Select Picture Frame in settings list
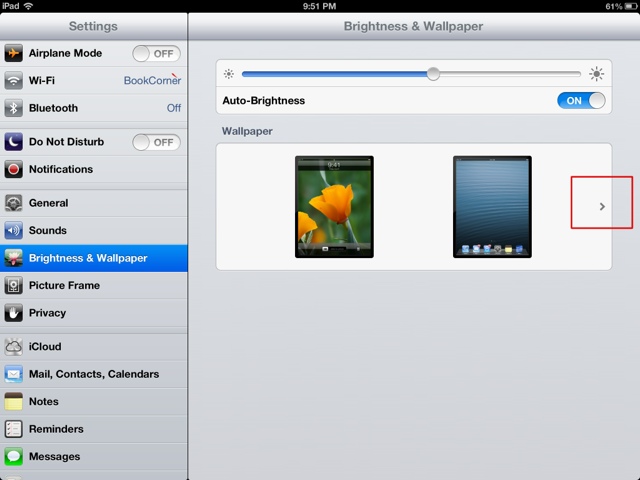 [94, 285]
